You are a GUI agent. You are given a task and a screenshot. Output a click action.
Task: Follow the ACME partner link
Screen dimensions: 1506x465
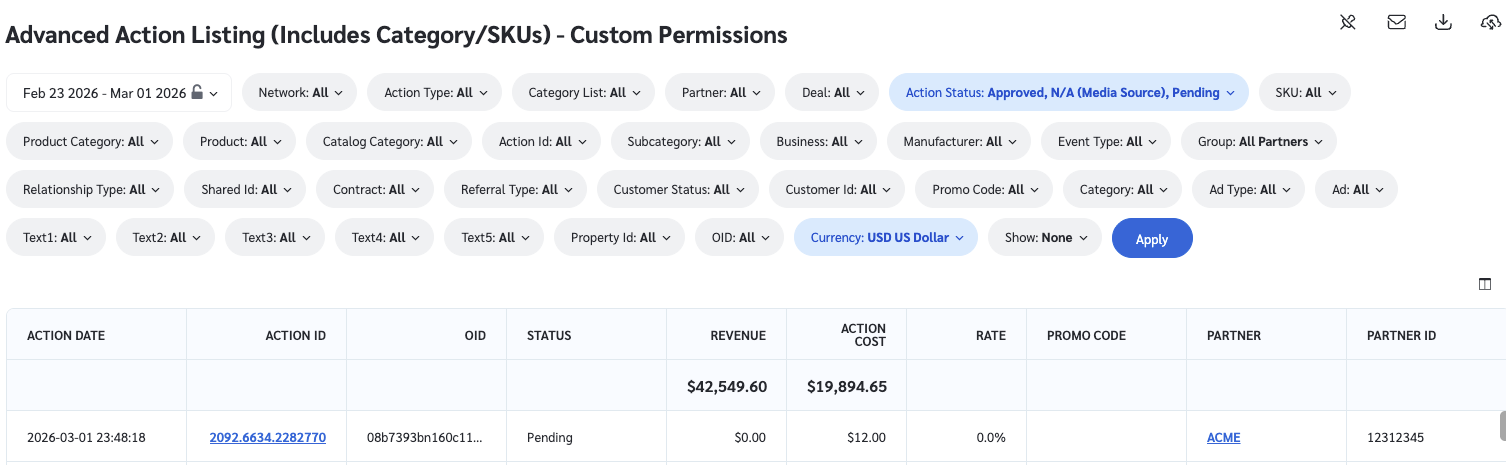[1223, 437]
